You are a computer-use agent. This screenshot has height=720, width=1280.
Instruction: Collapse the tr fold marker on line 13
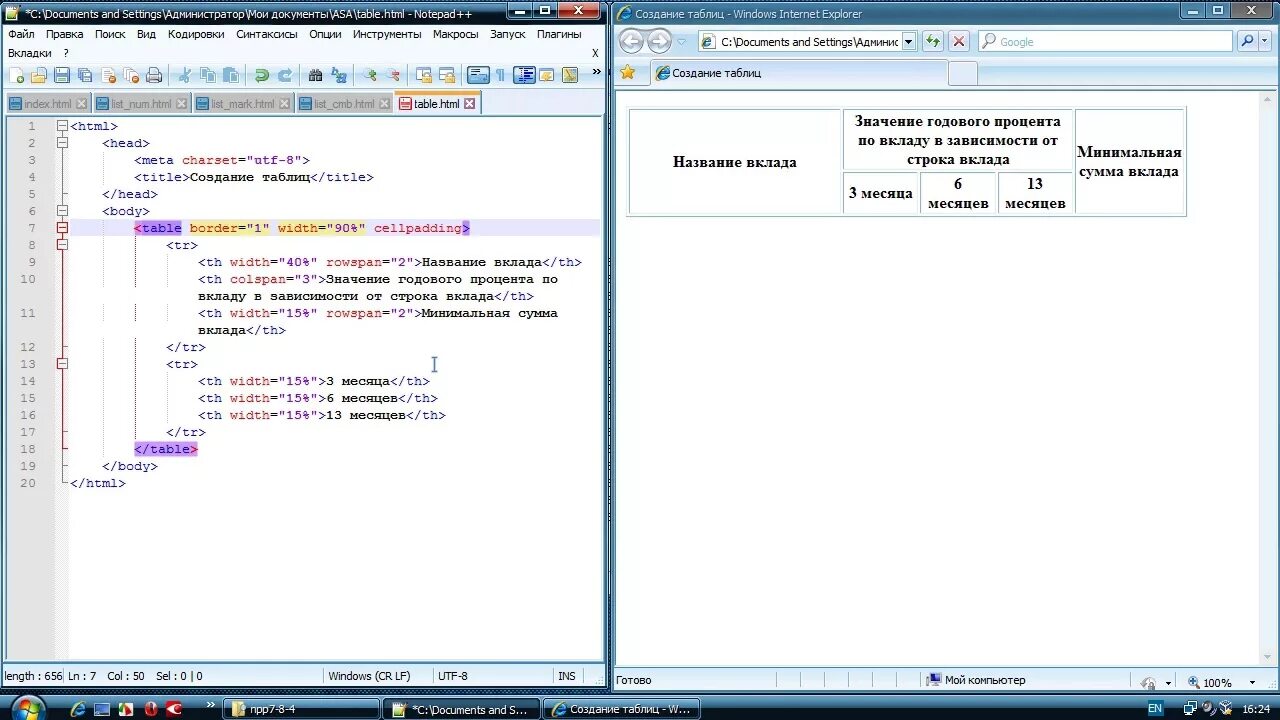click(62, 364)
